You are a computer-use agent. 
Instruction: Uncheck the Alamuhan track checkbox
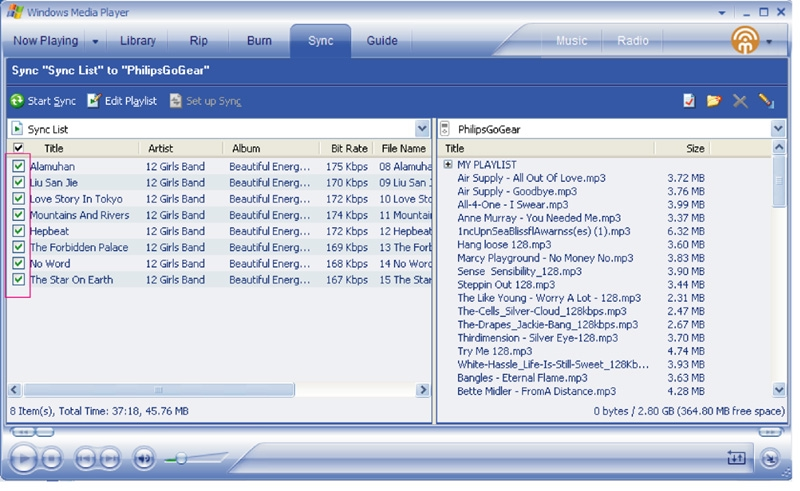[x=18, y=166]
